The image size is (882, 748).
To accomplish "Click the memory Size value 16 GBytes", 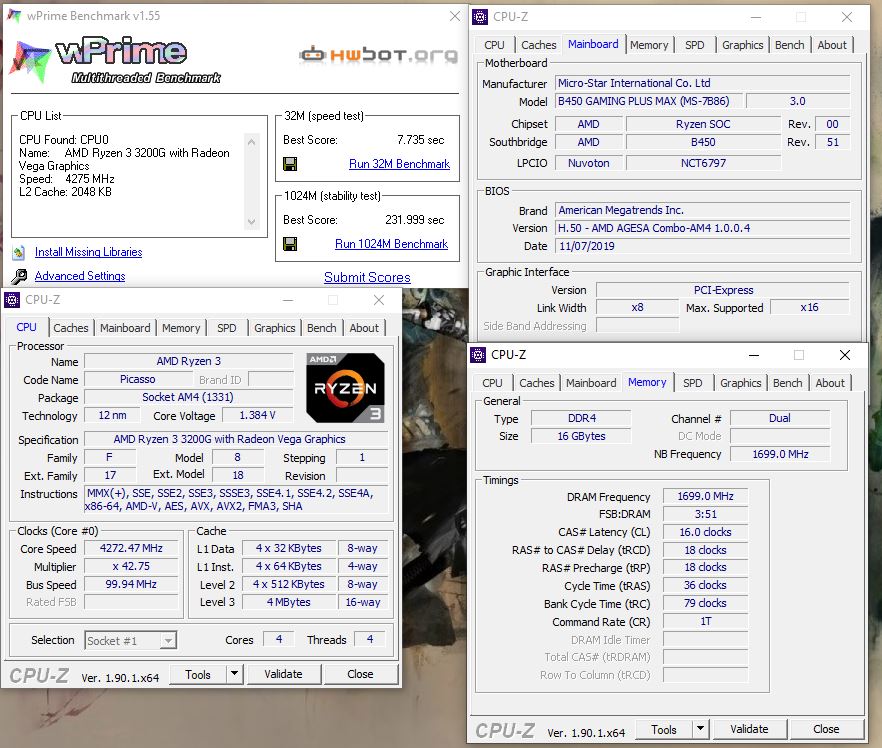I will pos(582,436).
